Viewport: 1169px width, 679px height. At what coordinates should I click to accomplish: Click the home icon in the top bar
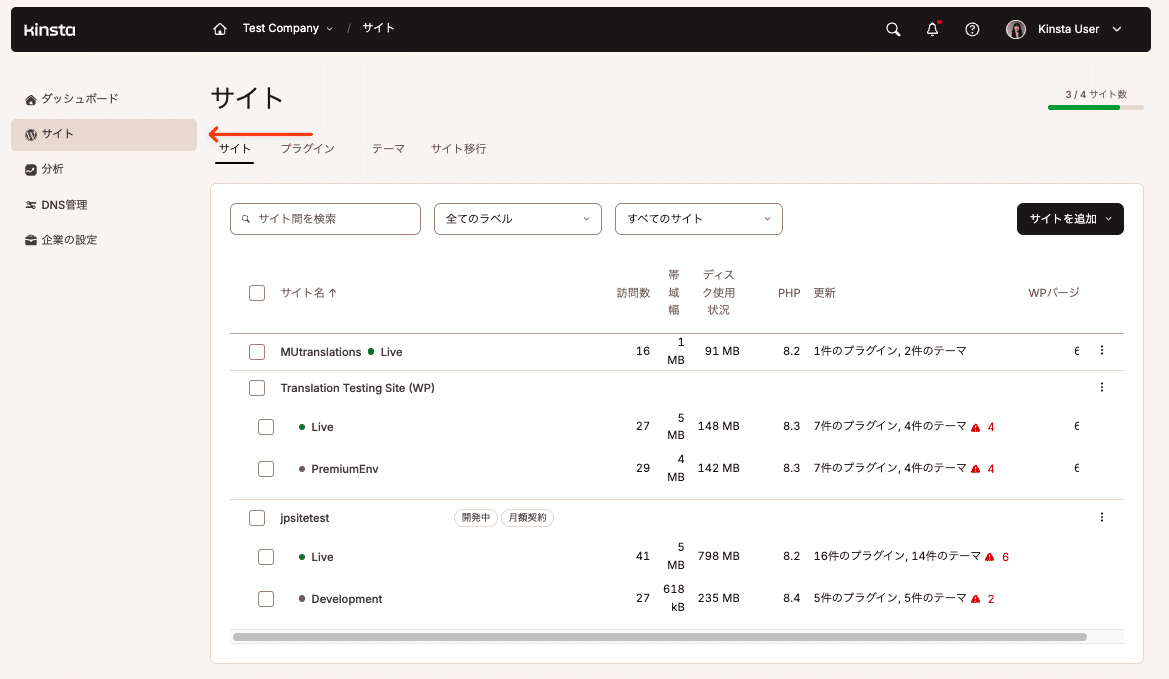tap(219, 29)
